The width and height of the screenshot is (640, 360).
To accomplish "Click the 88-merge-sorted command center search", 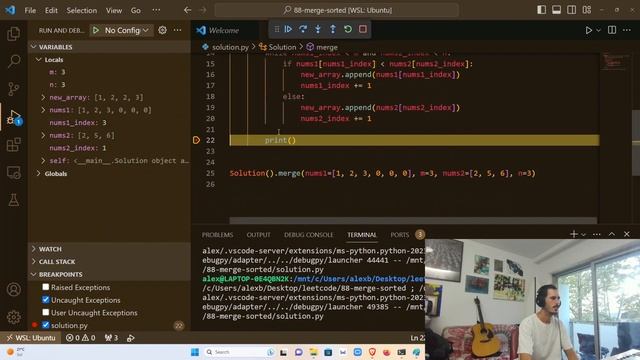I will tap(337, 10).
